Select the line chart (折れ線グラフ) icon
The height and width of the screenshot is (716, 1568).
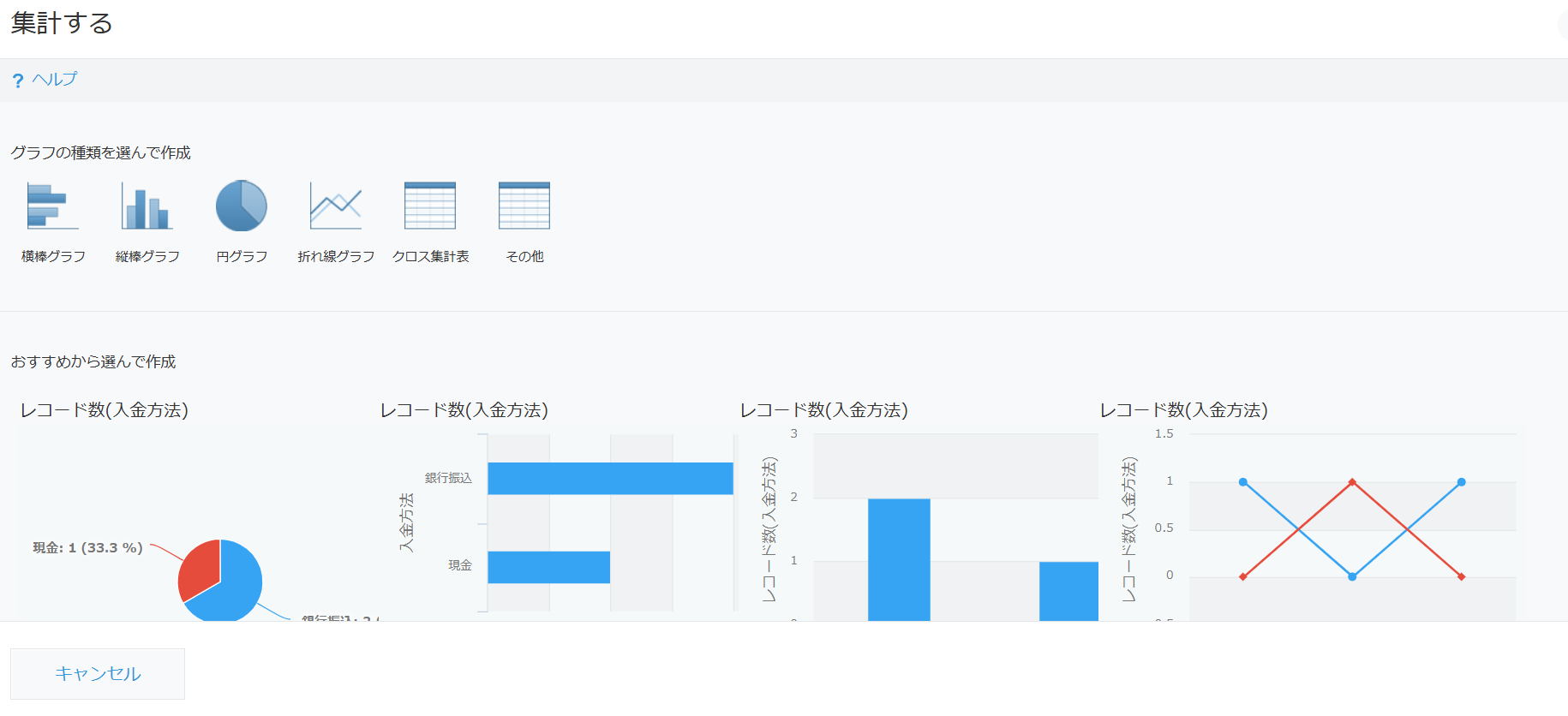pos(336,206)
